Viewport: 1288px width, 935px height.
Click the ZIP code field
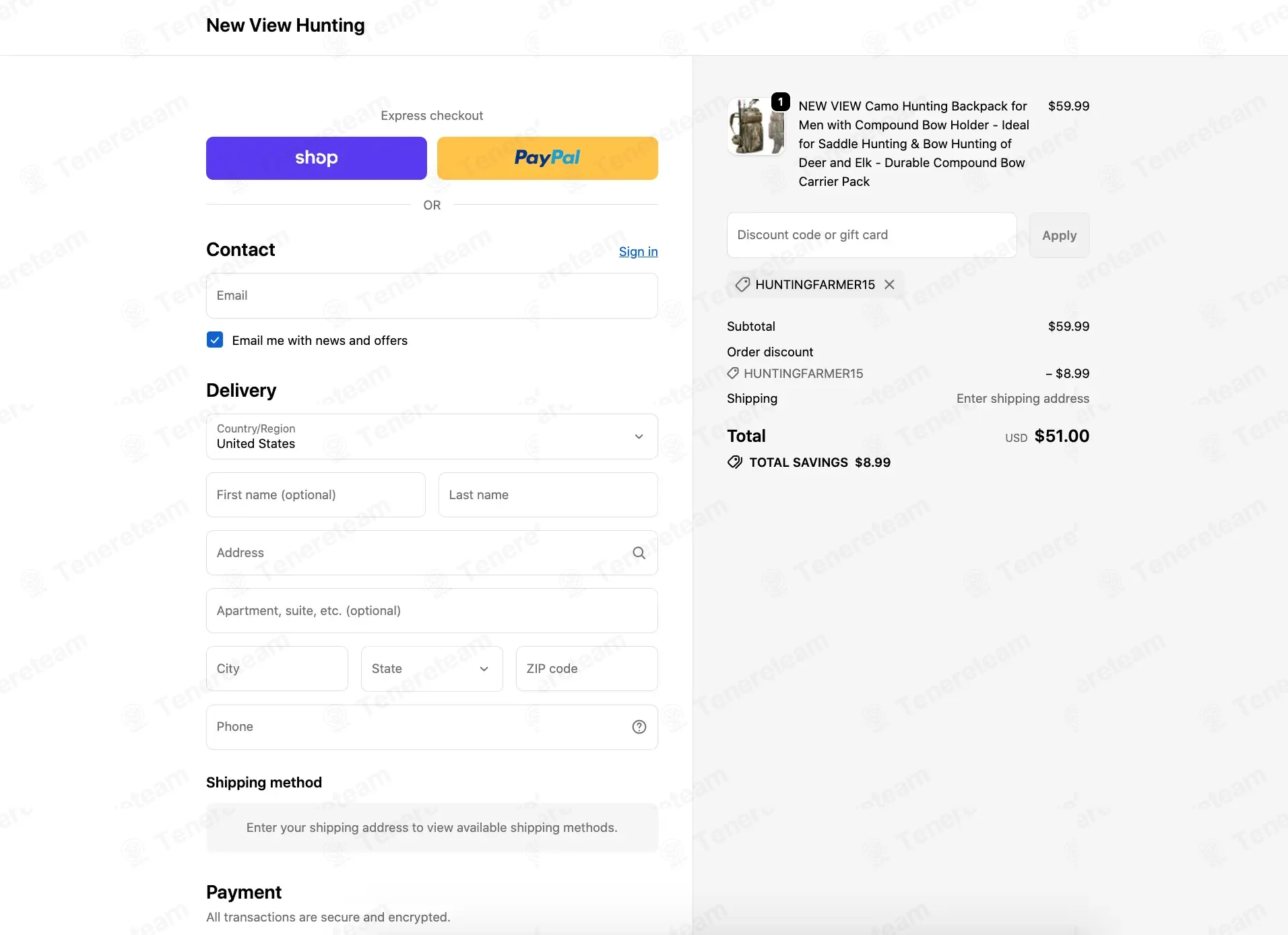pyautogui.click(x=587, y=669)
